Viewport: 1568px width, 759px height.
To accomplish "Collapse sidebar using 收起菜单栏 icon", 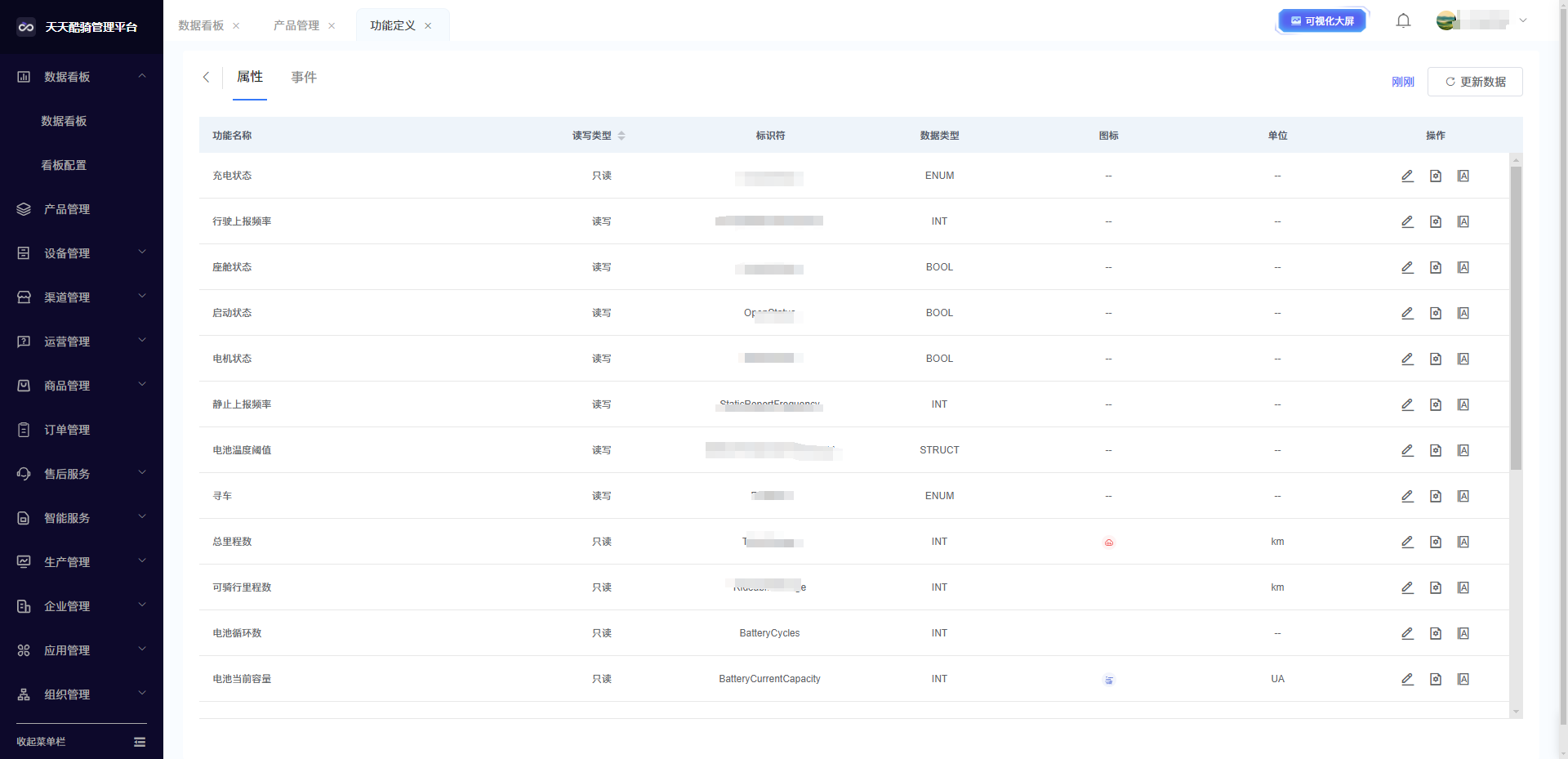I will pyautogui.click(x=140, y=742).
